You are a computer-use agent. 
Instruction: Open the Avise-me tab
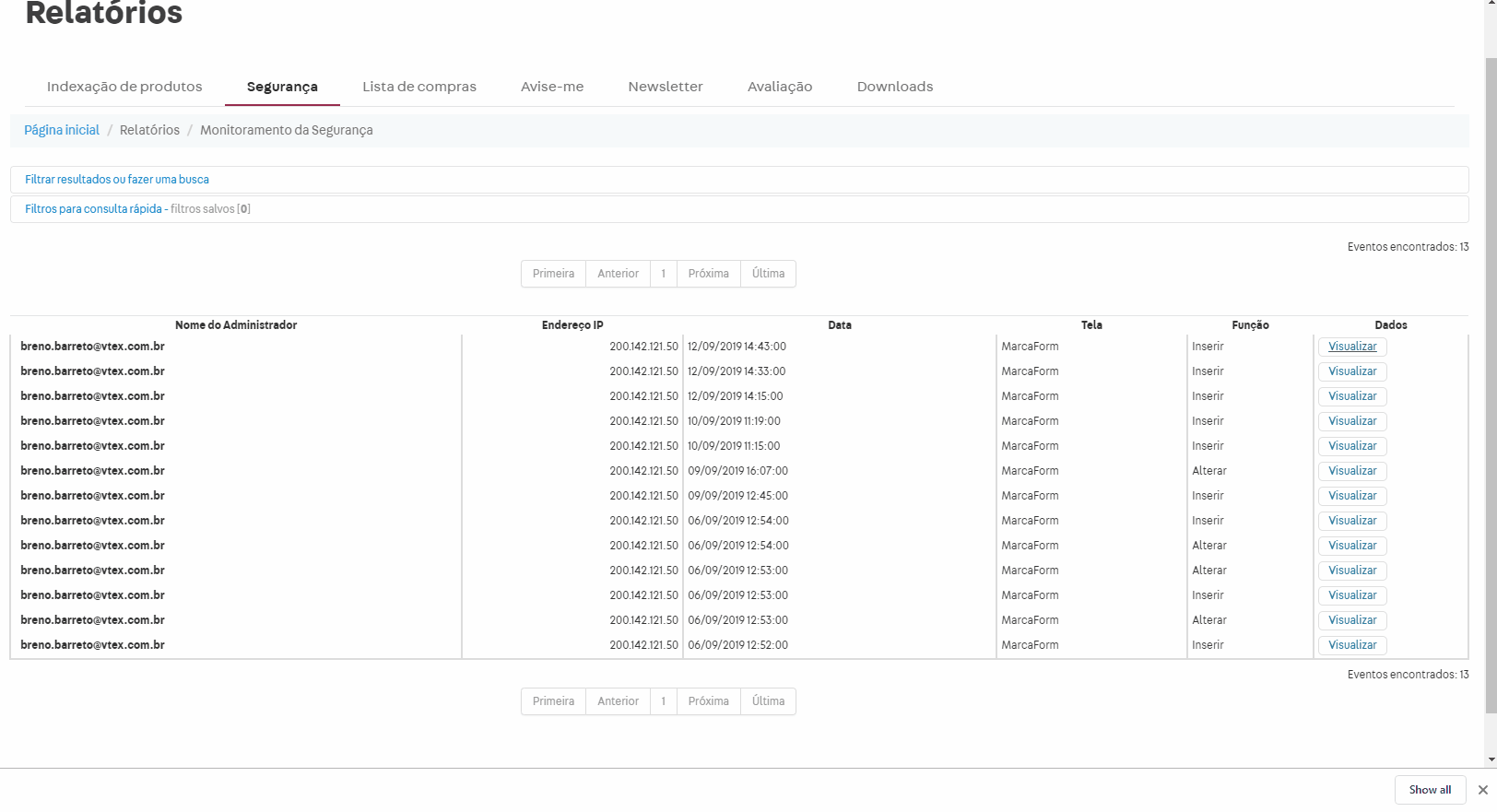(x=552, y=87)
